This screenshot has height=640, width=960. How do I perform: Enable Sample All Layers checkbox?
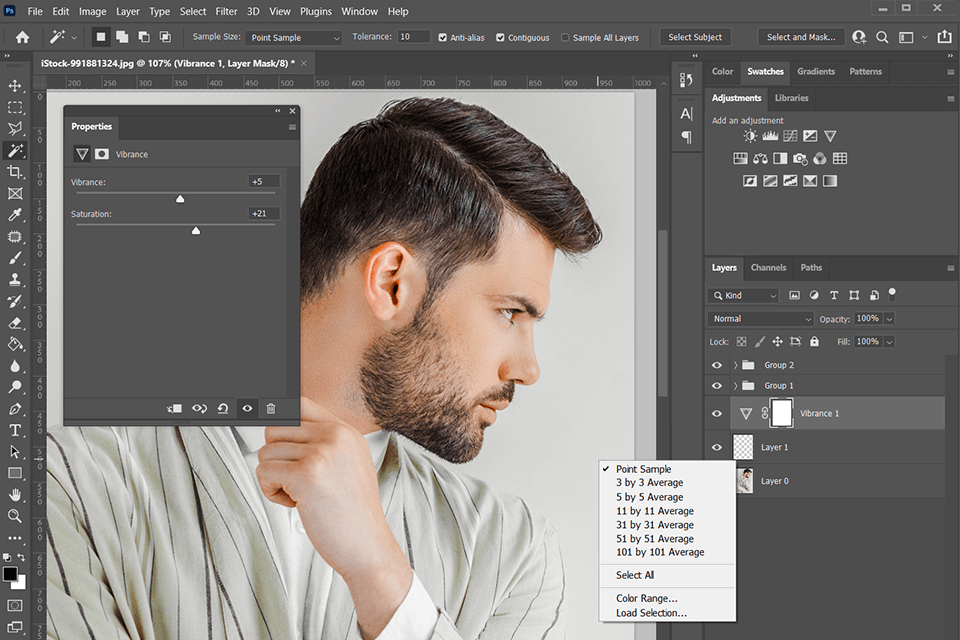point(565,37)
